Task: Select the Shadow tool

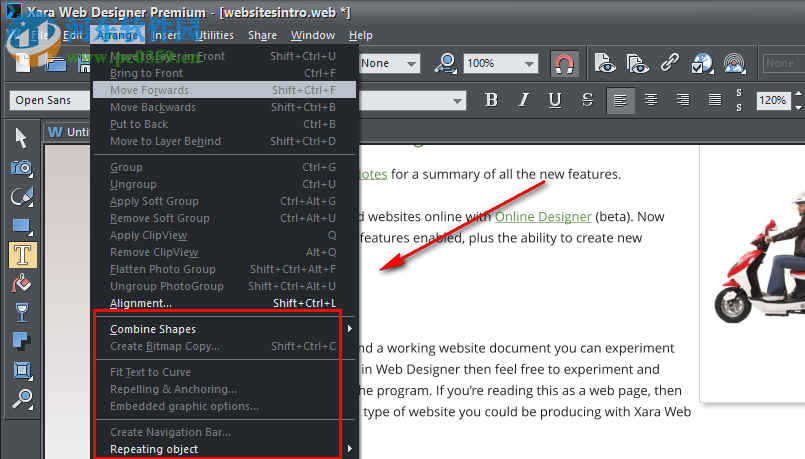Action: coord(22,341)
